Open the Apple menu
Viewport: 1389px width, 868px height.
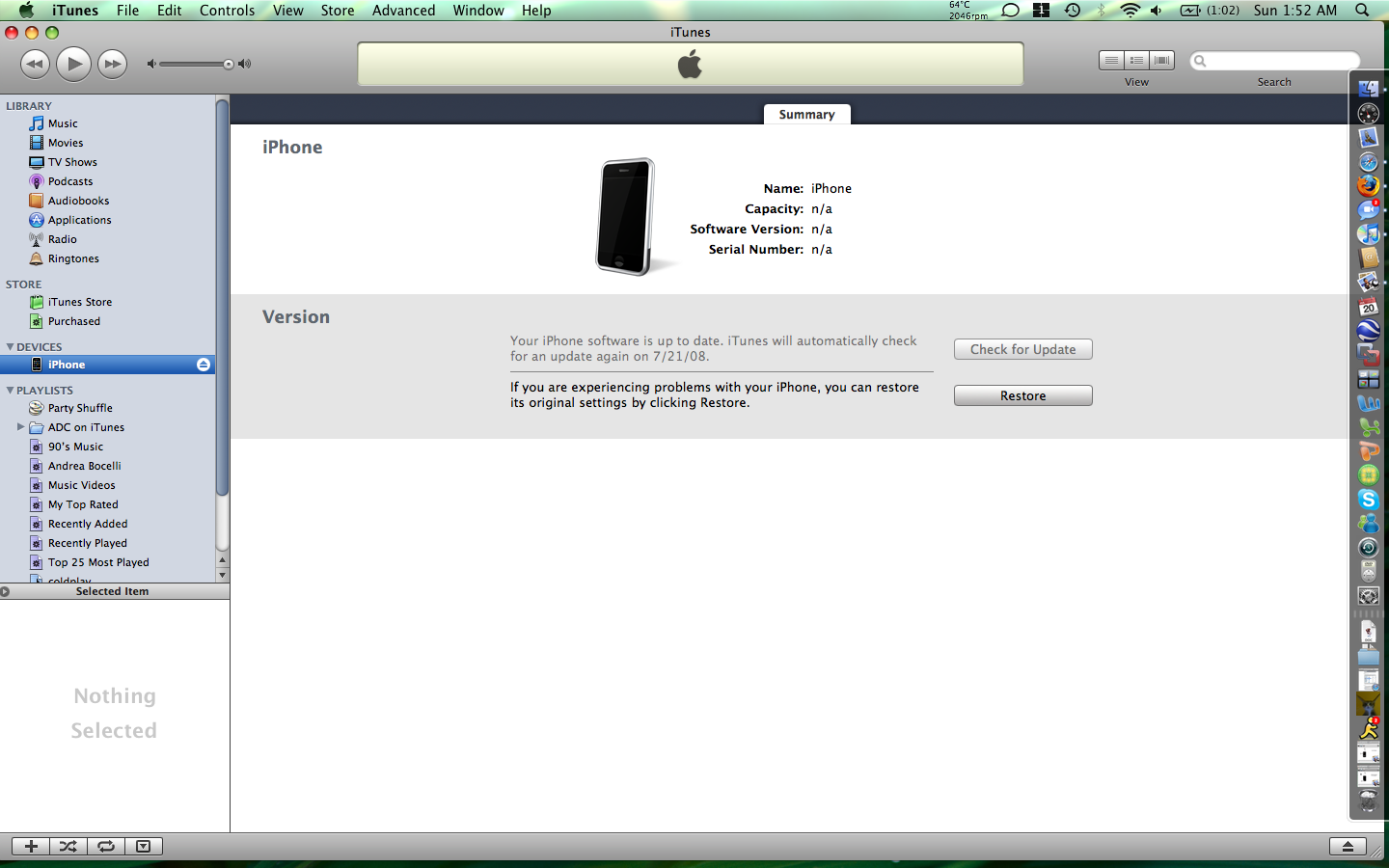pyautogui.click(x=26, y=11)
